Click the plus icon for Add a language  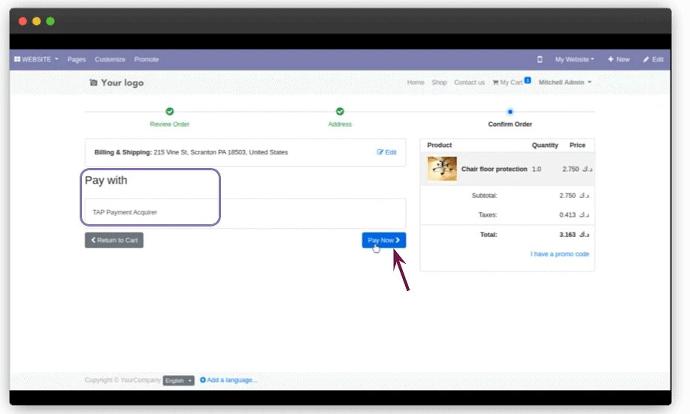[x=203, y=380]
